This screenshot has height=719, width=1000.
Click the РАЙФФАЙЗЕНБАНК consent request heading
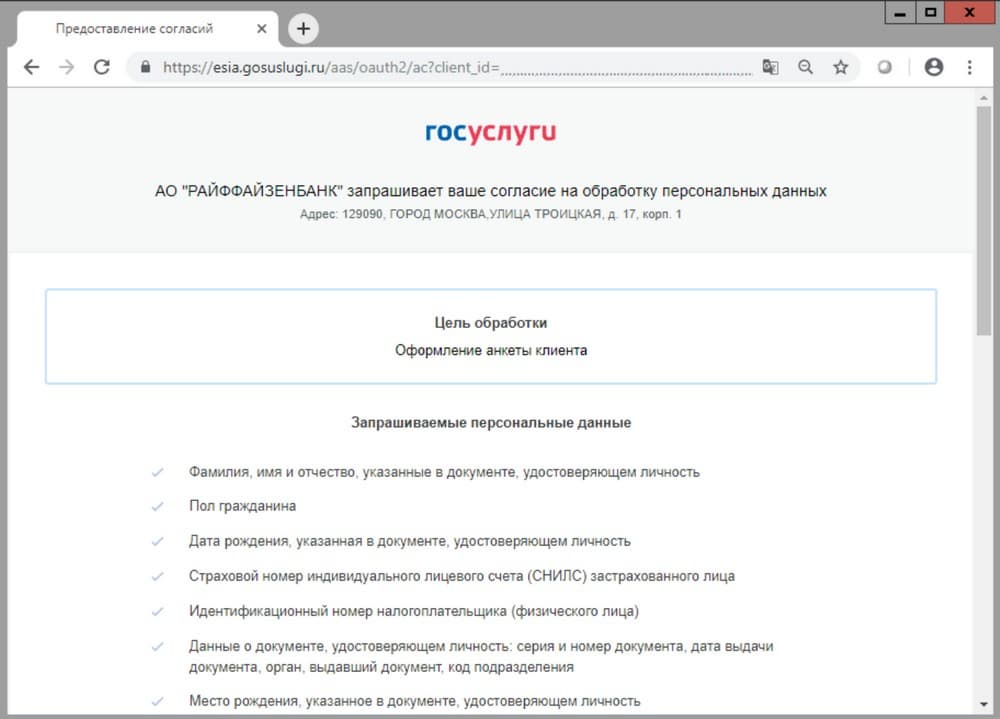[x=490, y=191]
